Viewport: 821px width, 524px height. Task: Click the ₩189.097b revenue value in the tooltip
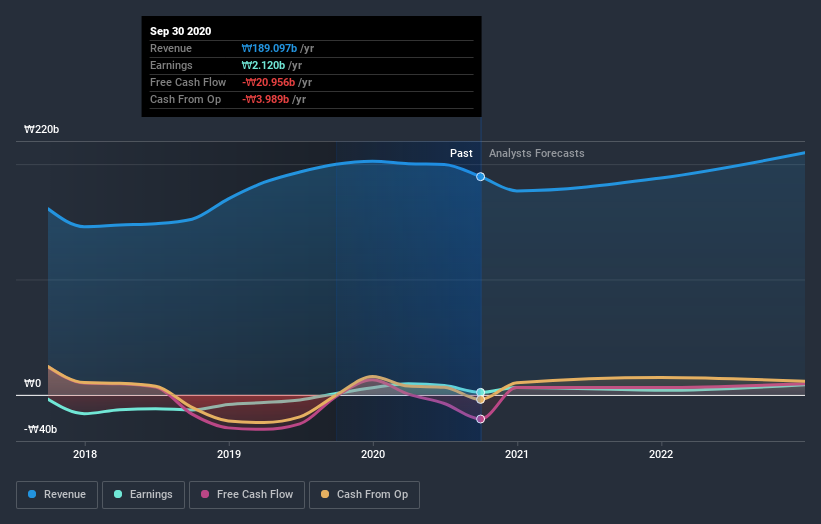pyautogui.click(x=269, y=48)
